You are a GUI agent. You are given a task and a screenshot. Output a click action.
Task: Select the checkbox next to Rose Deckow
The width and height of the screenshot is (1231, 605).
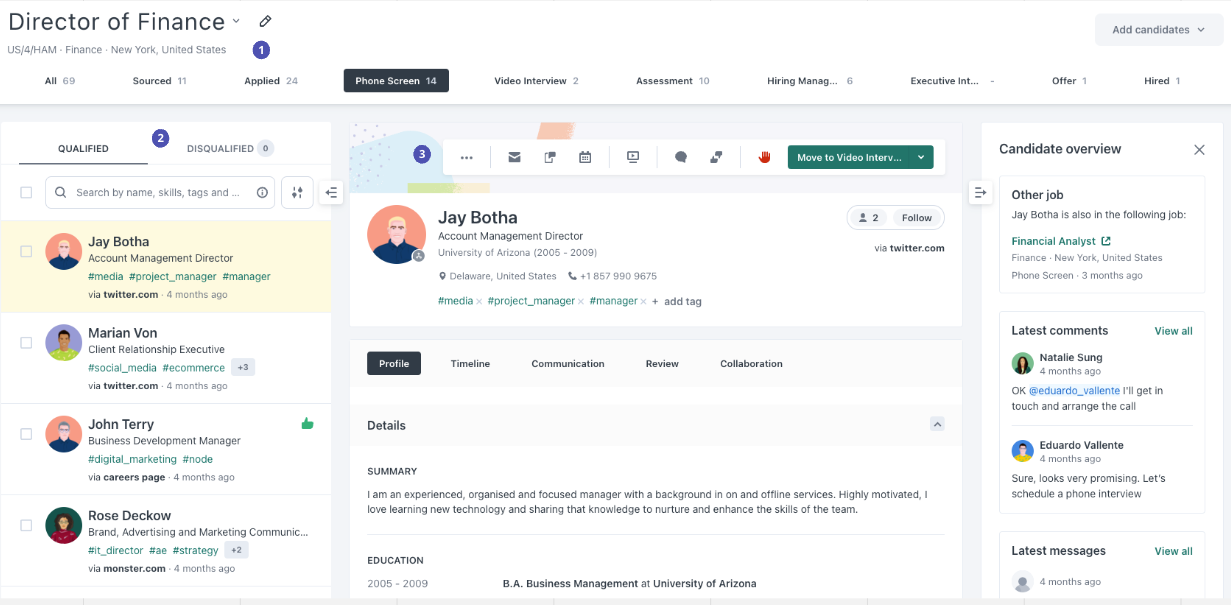[x=26, y=525]
